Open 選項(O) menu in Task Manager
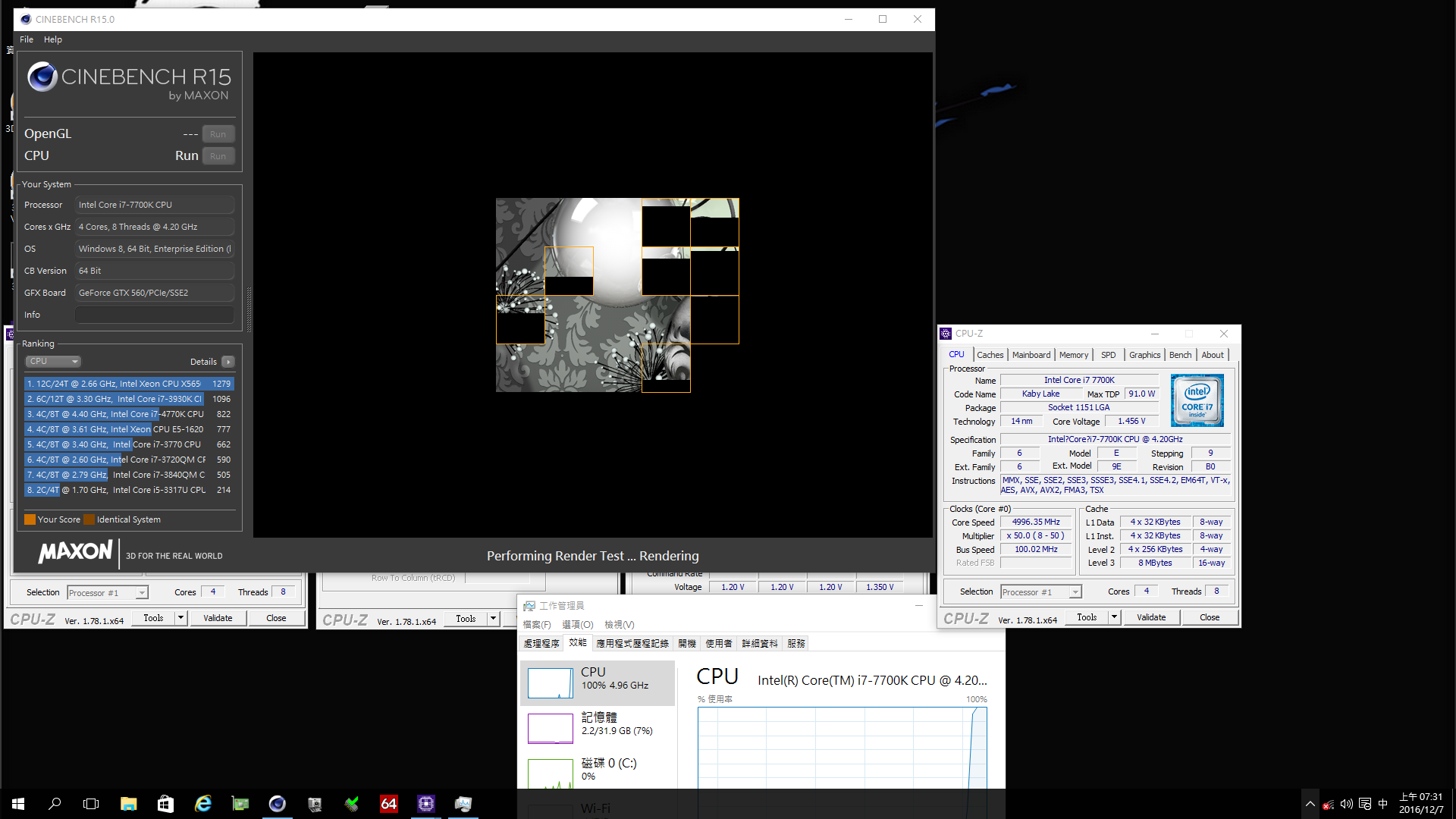Screen dimensions: 1456x819 (578, 625)
